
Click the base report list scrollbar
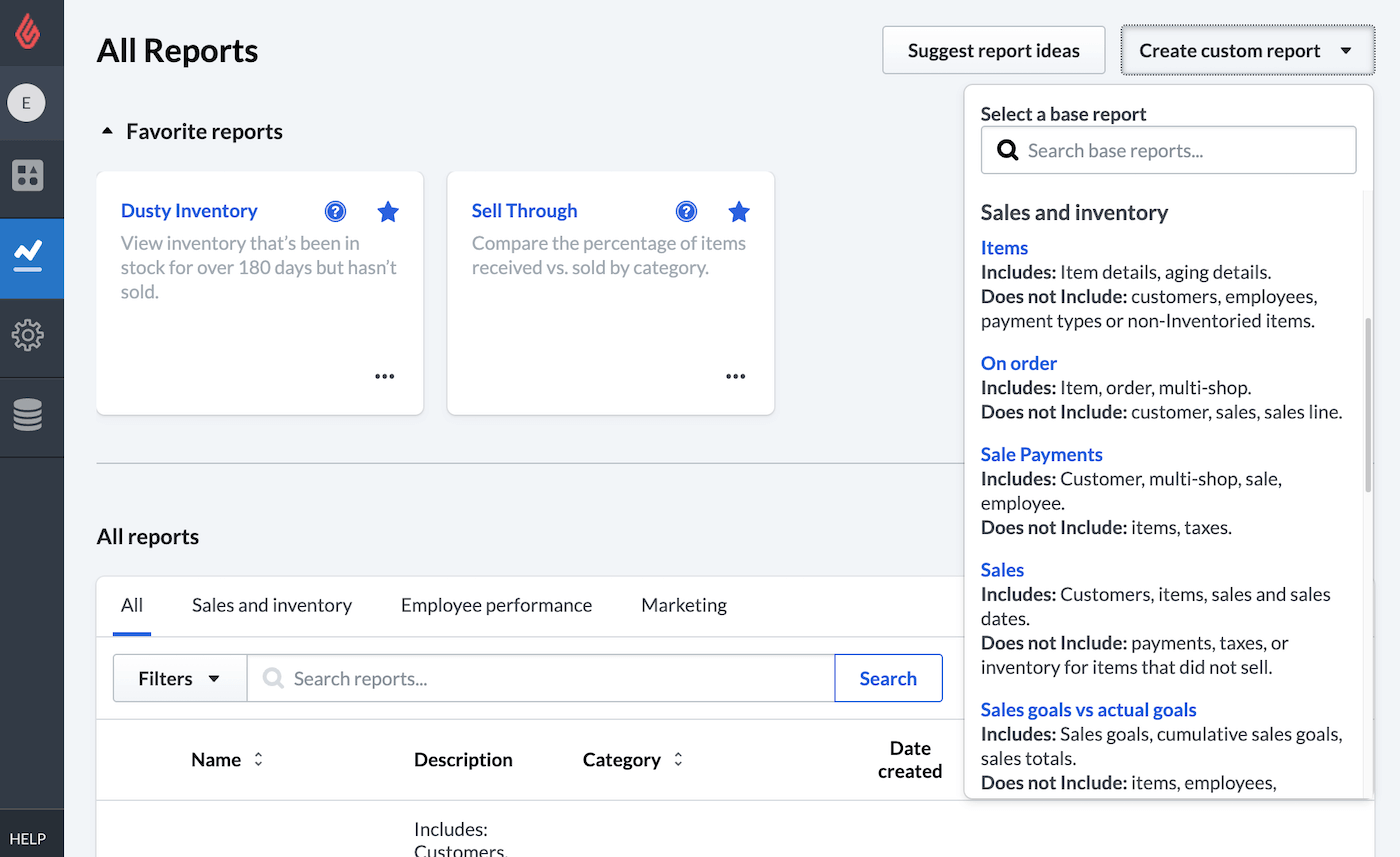tap(1367, 405)
